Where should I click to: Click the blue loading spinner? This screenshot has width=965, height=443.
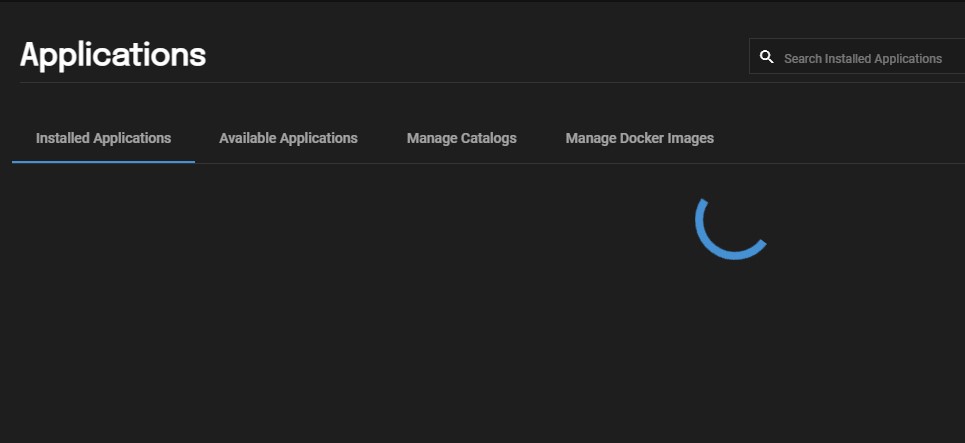[731, 228]
